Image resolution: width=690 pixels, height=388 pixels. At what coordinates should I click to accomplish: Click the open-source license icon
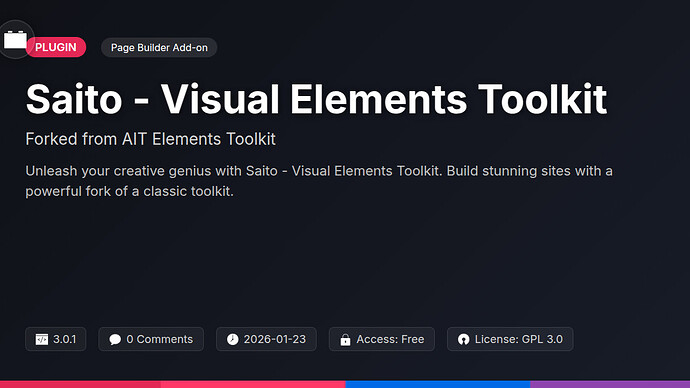coord(463,339)
